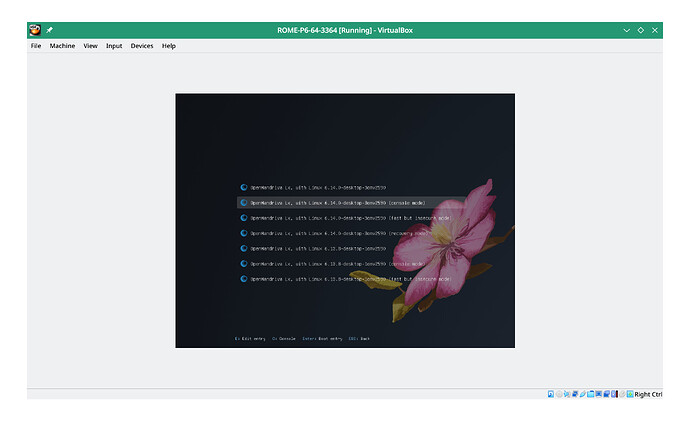Select the first OpenMandriva 6.14.0 boot entry
690x430 pixels.
318,187
